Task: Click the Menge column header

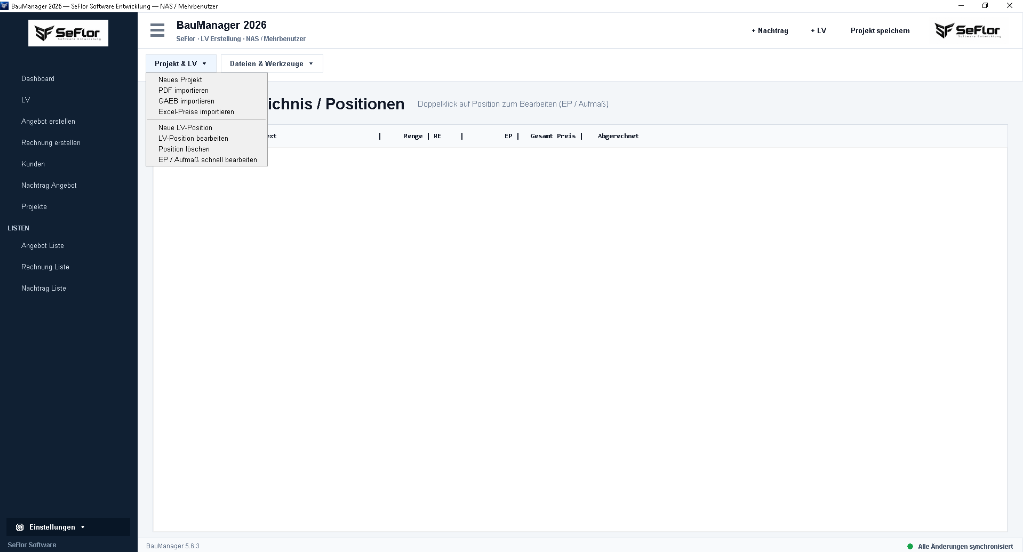Action: click(413, 136)
